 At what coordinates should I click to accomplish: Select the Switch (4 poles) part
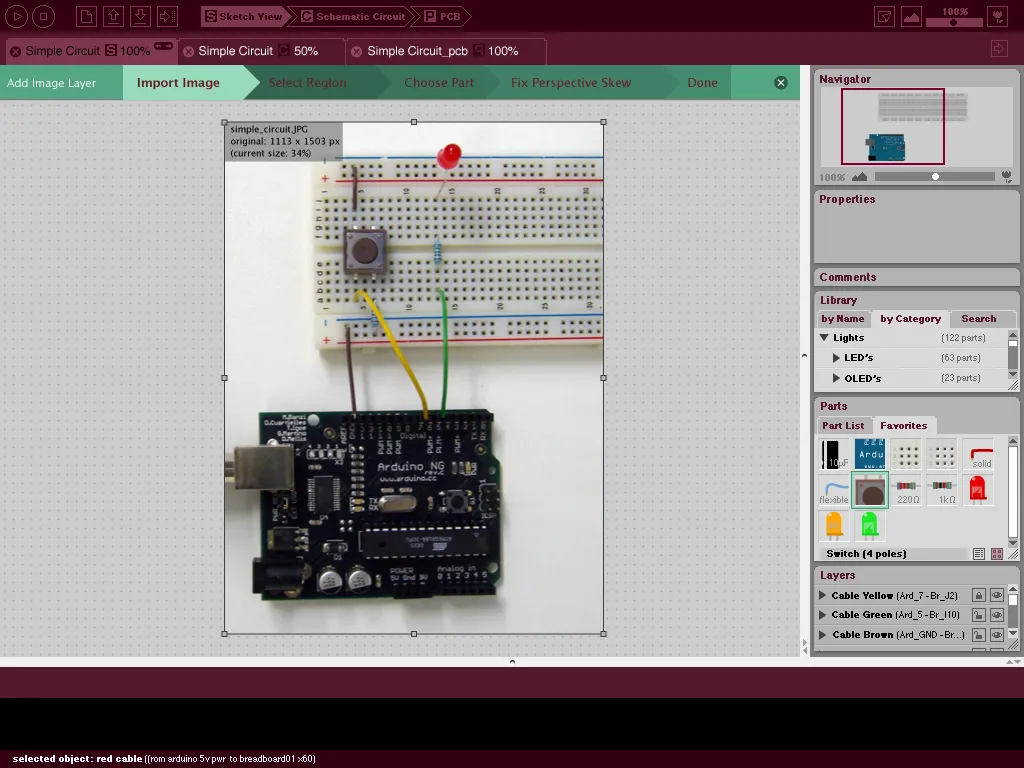[870, 490]
